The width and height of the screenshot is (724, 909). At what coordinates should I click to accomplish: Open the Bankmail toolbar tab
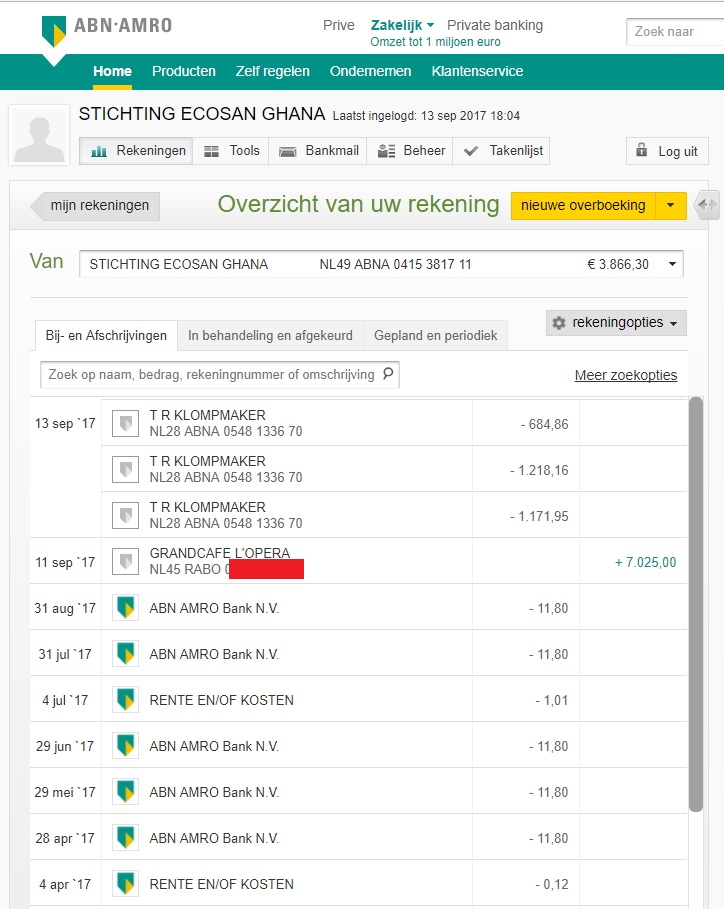(x=318, y=151)
